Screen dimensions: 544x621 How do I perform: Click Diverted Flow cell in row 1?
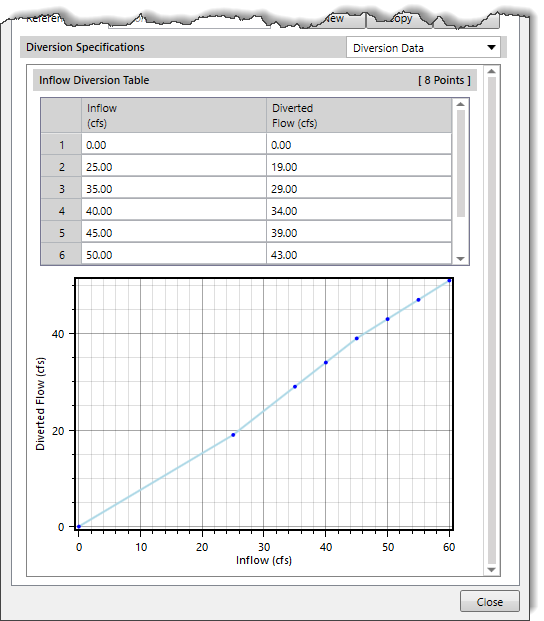[359, 145]
